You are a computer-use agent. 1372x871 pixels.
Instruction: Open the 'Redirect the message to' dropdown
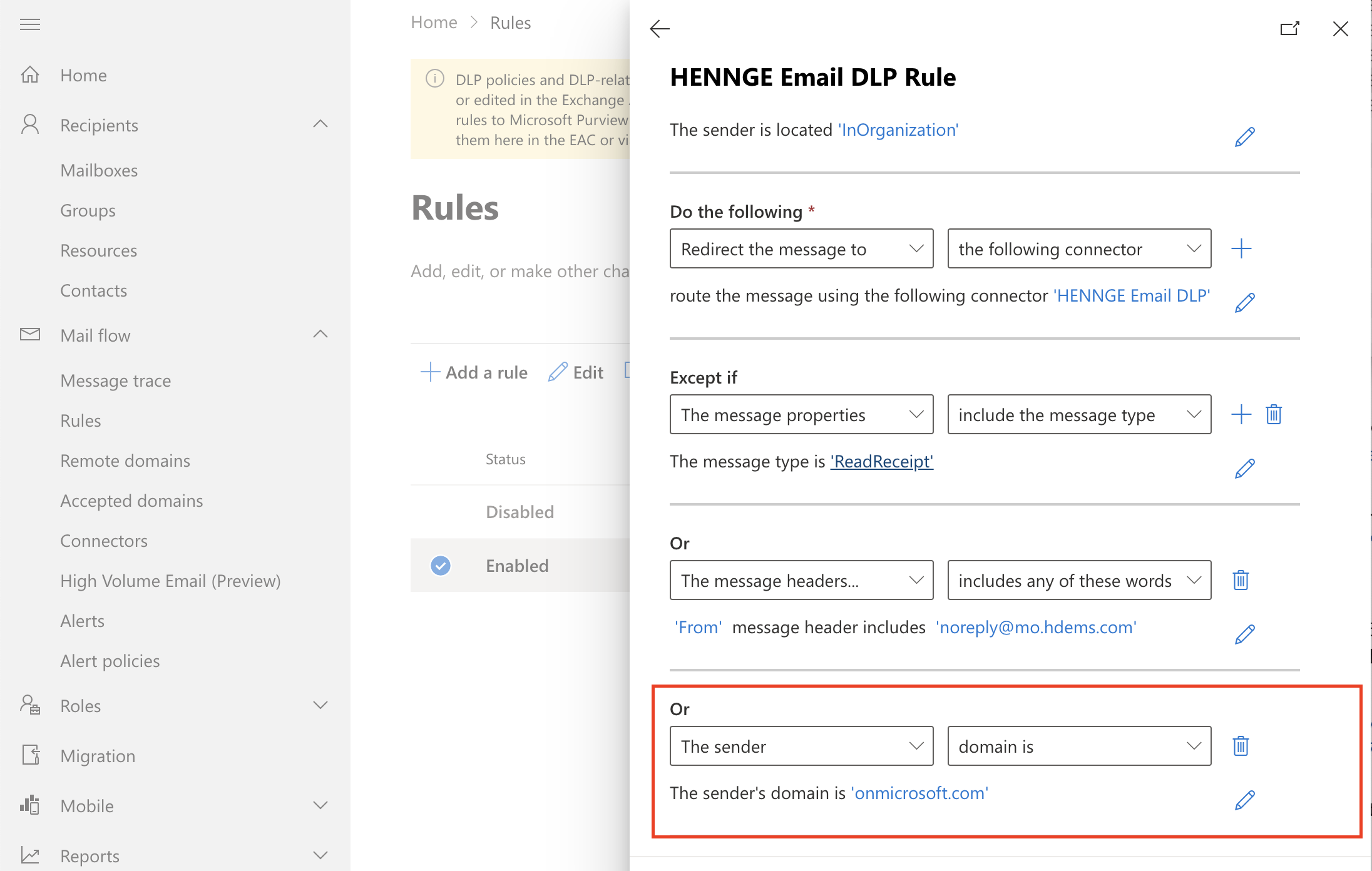[x=801, y=248]
